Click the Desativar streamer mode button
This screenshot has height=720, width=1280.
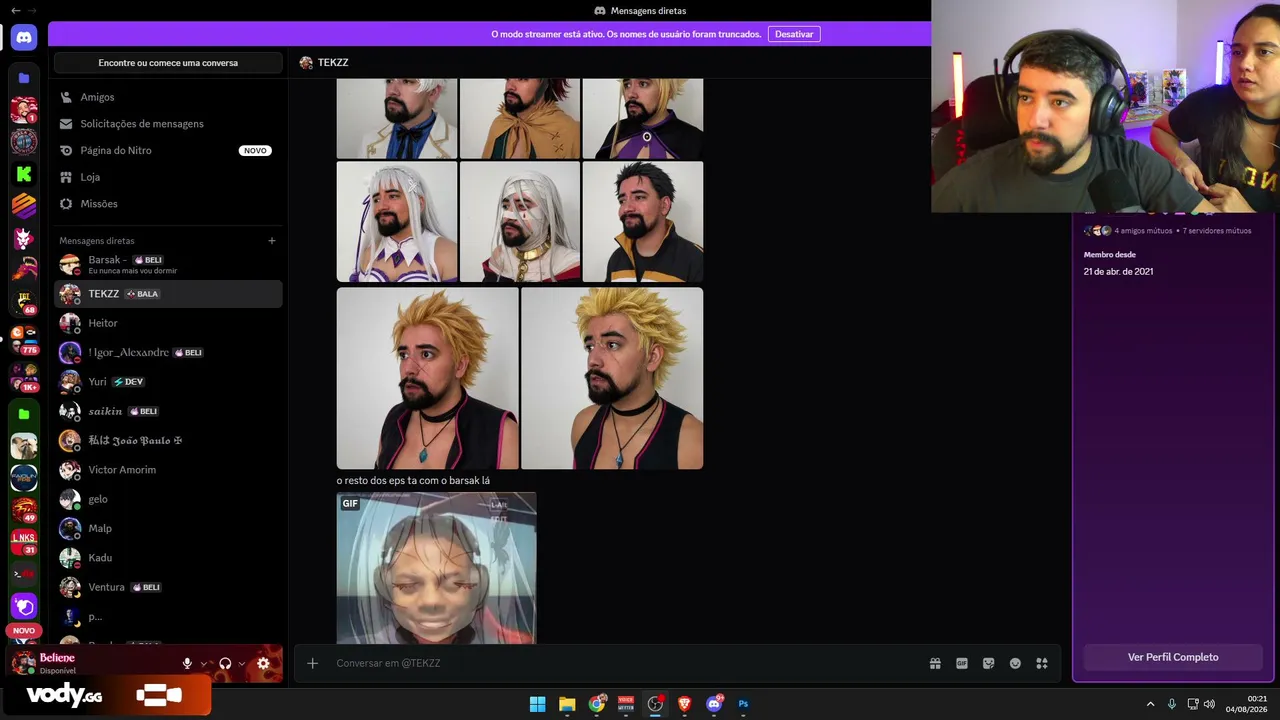point(794,34)
